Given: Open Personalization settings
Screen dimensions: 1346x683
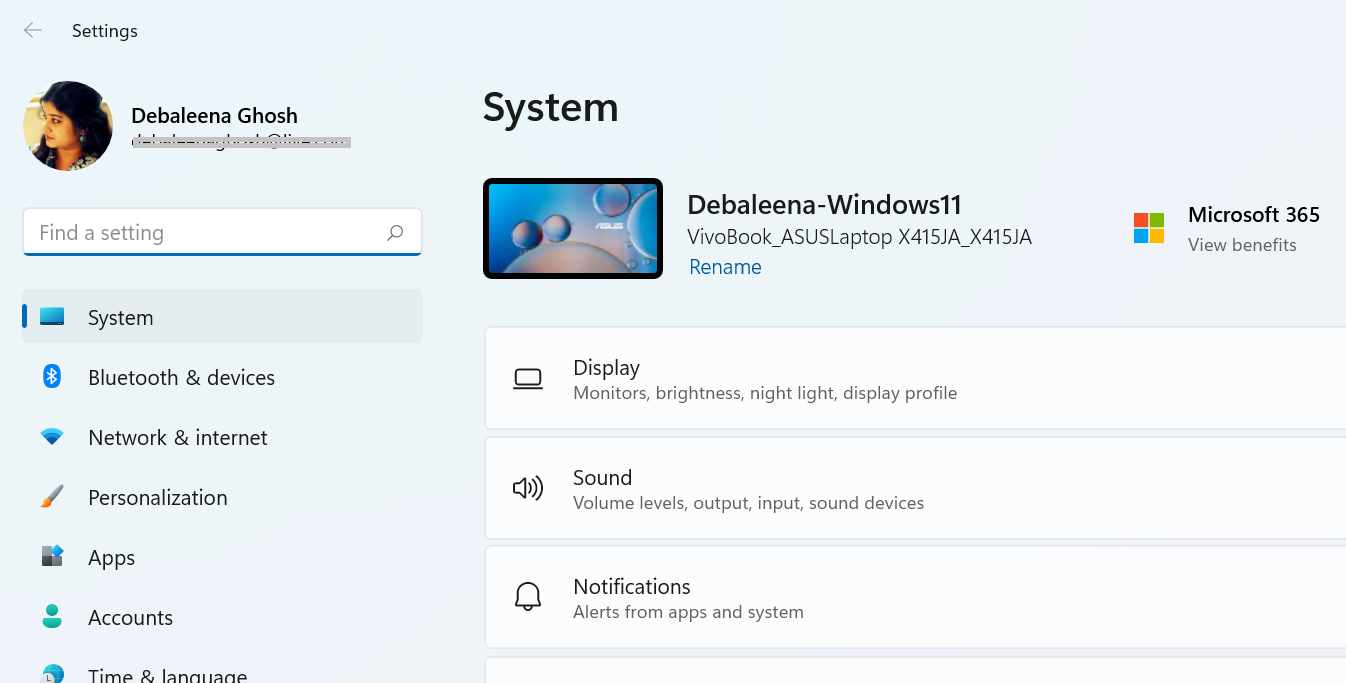Looking at the screenshot, I should [x=222, y=497].
